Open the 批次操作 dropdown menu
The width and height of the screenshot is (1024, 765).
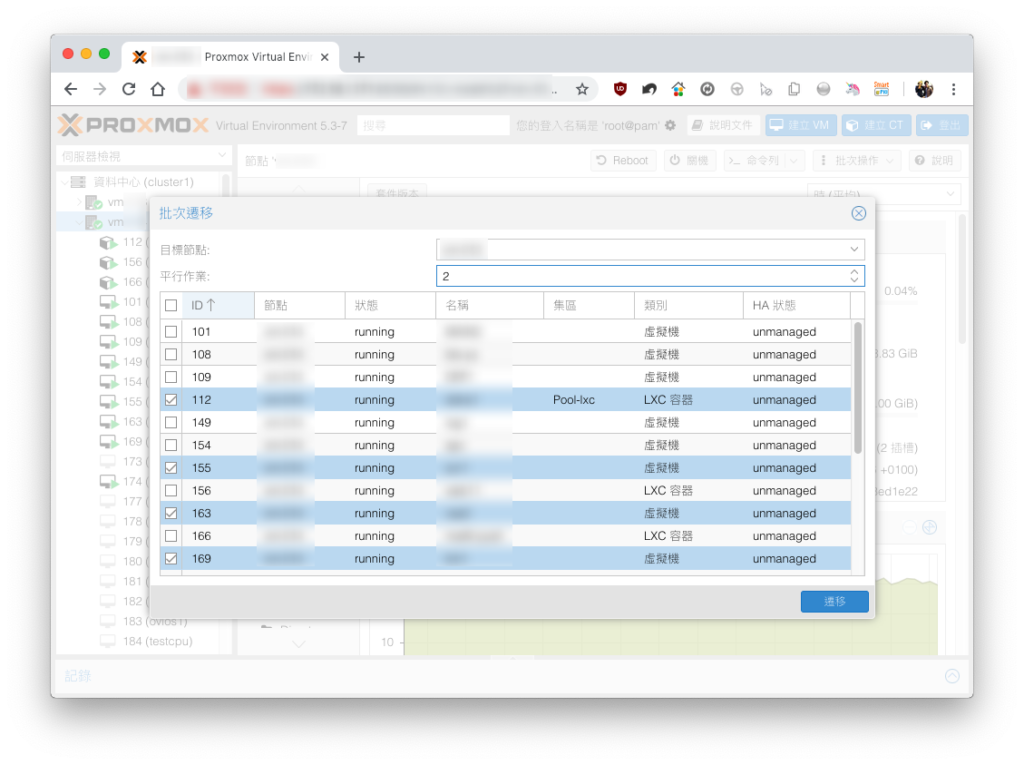[857, 161]
